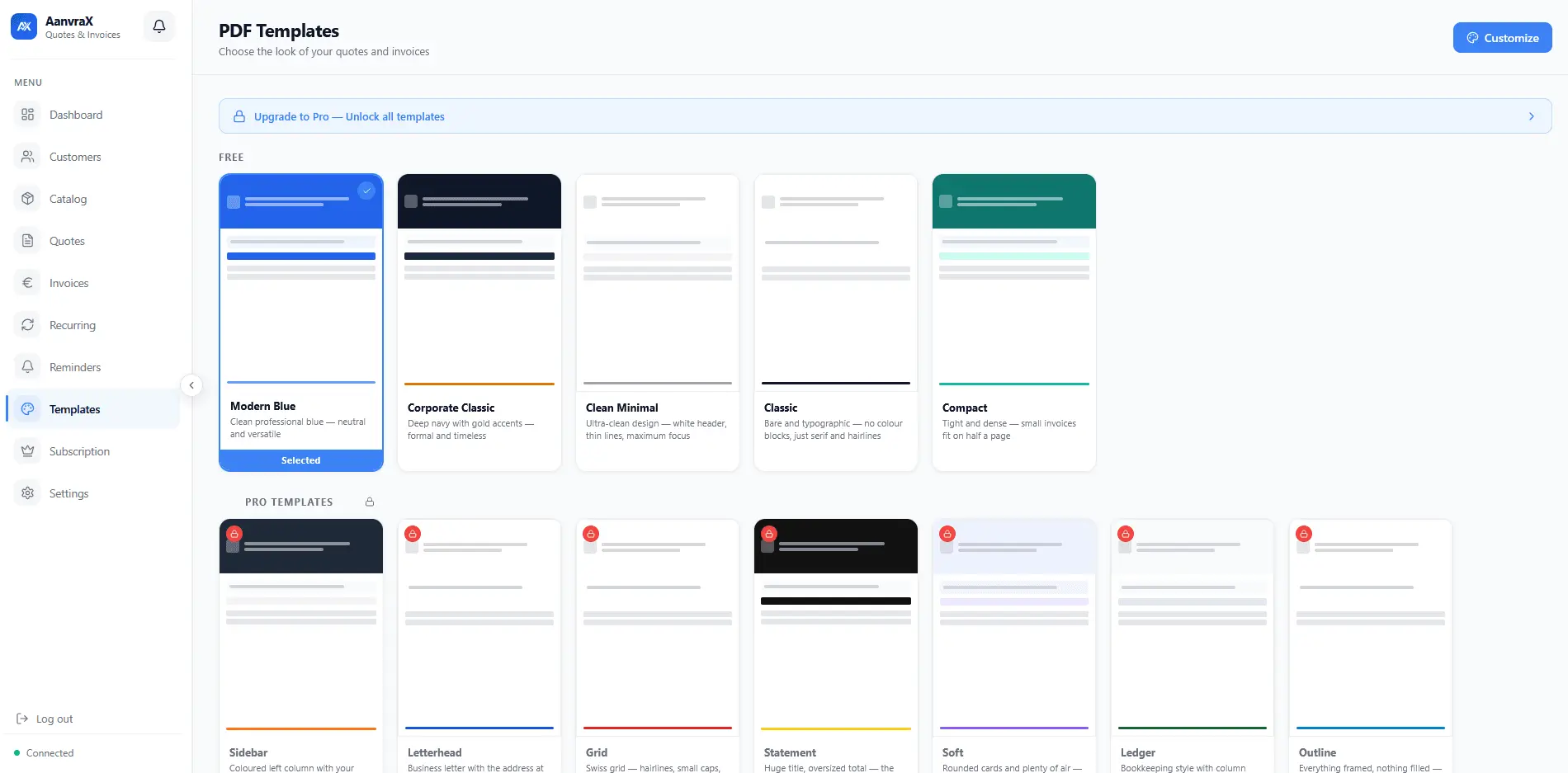Click the Log out arrow icon
Screen dimensions: 1568x773
coord(22,719)
